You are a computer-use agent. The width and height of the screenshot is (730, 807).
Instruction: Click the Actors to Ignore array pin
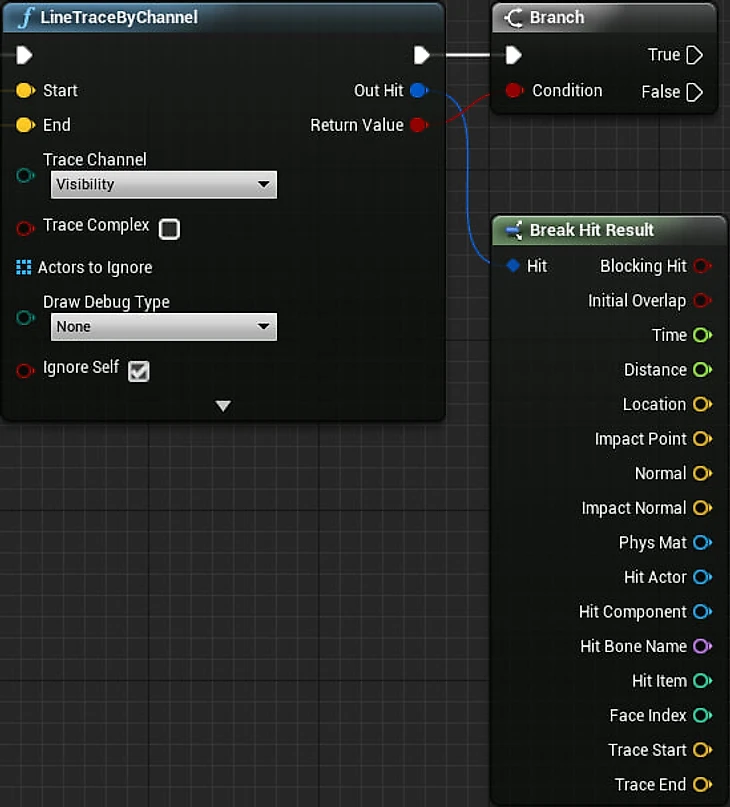tap(24, 267)
